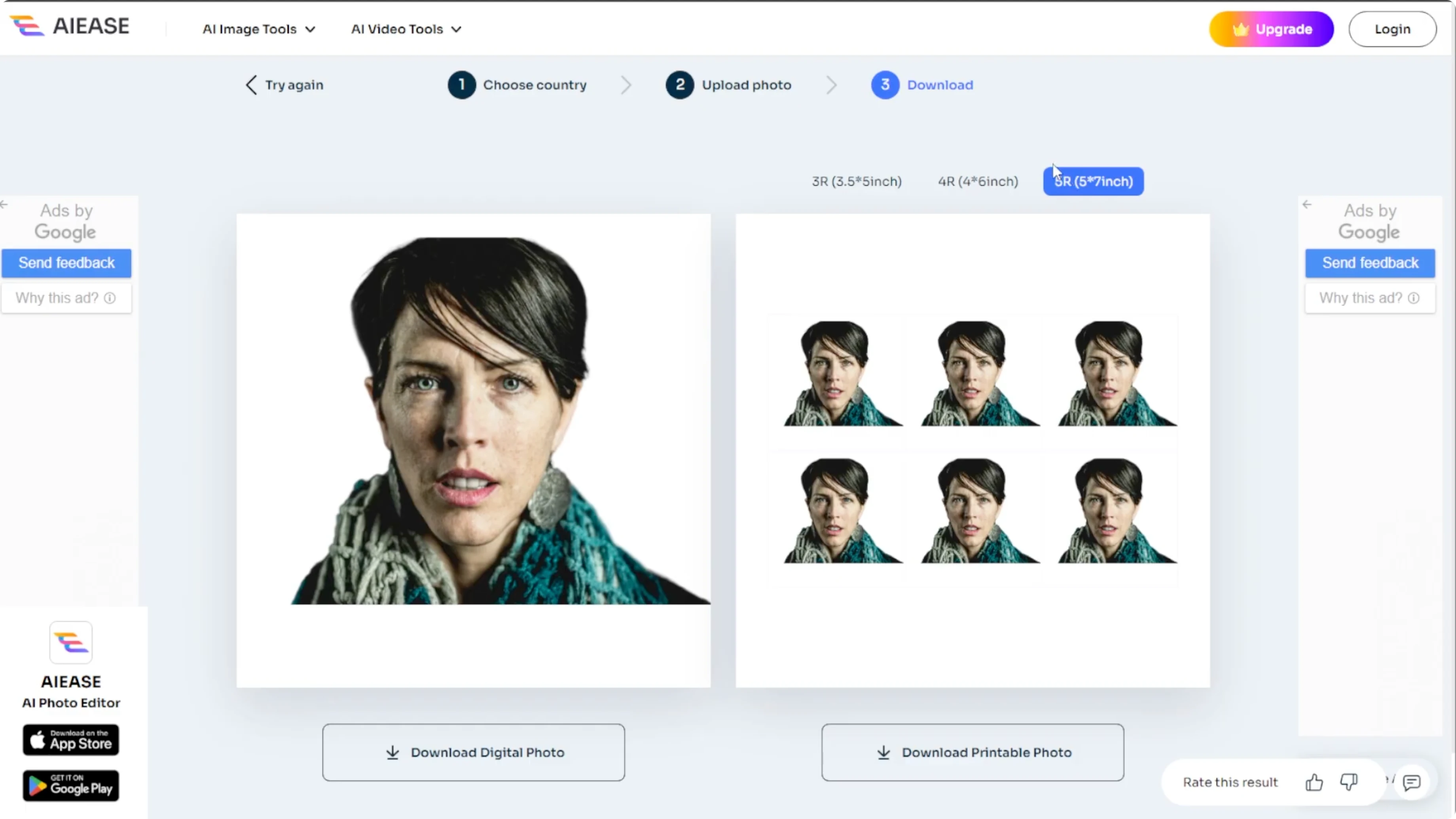Give thumbs up to rate result
The image size is (1456, 819).
coord(1314,782)
